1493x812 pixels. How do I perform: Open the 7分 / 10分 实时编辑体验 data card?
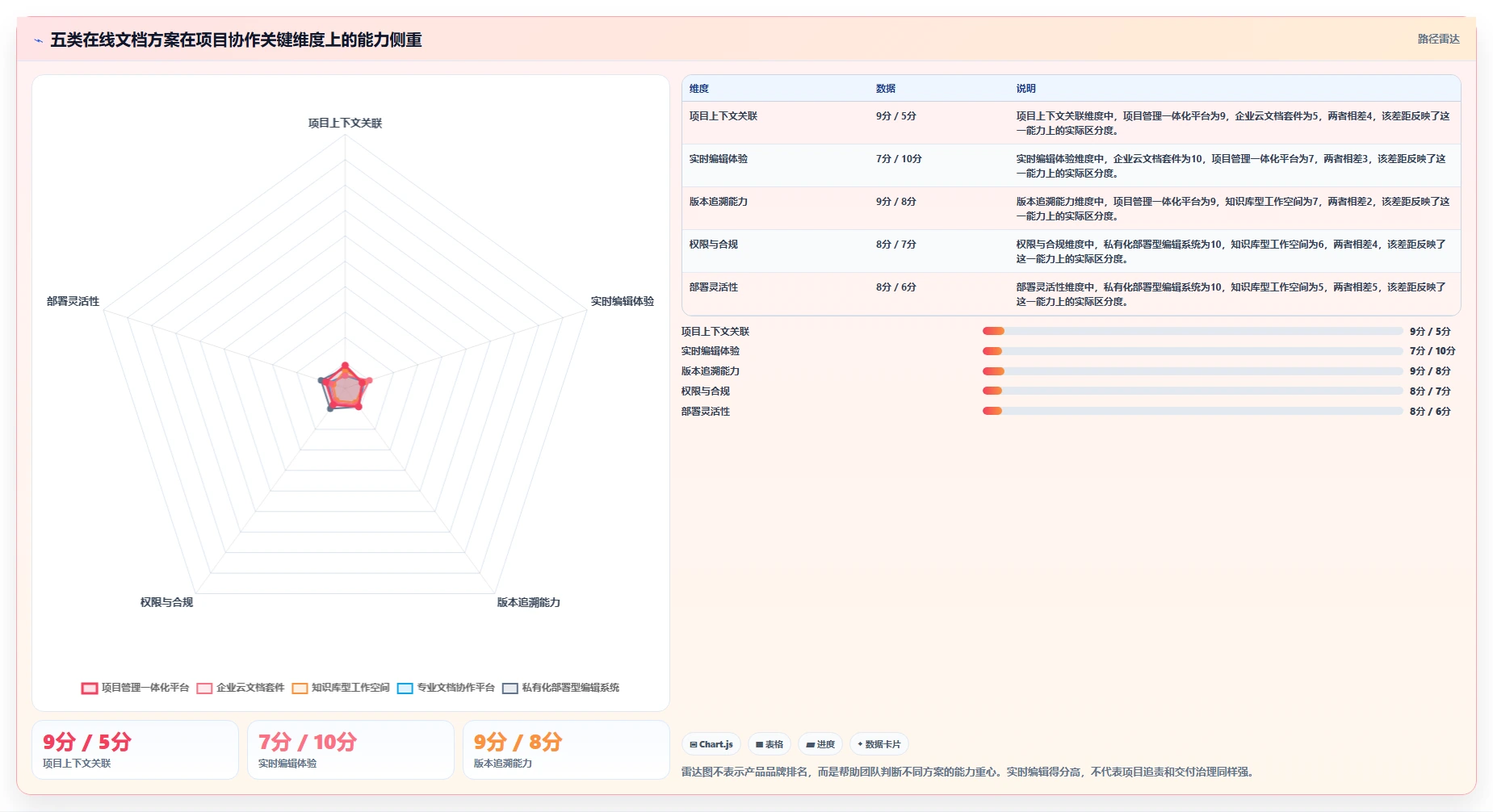pyautogui.click(x=350, y=750)
